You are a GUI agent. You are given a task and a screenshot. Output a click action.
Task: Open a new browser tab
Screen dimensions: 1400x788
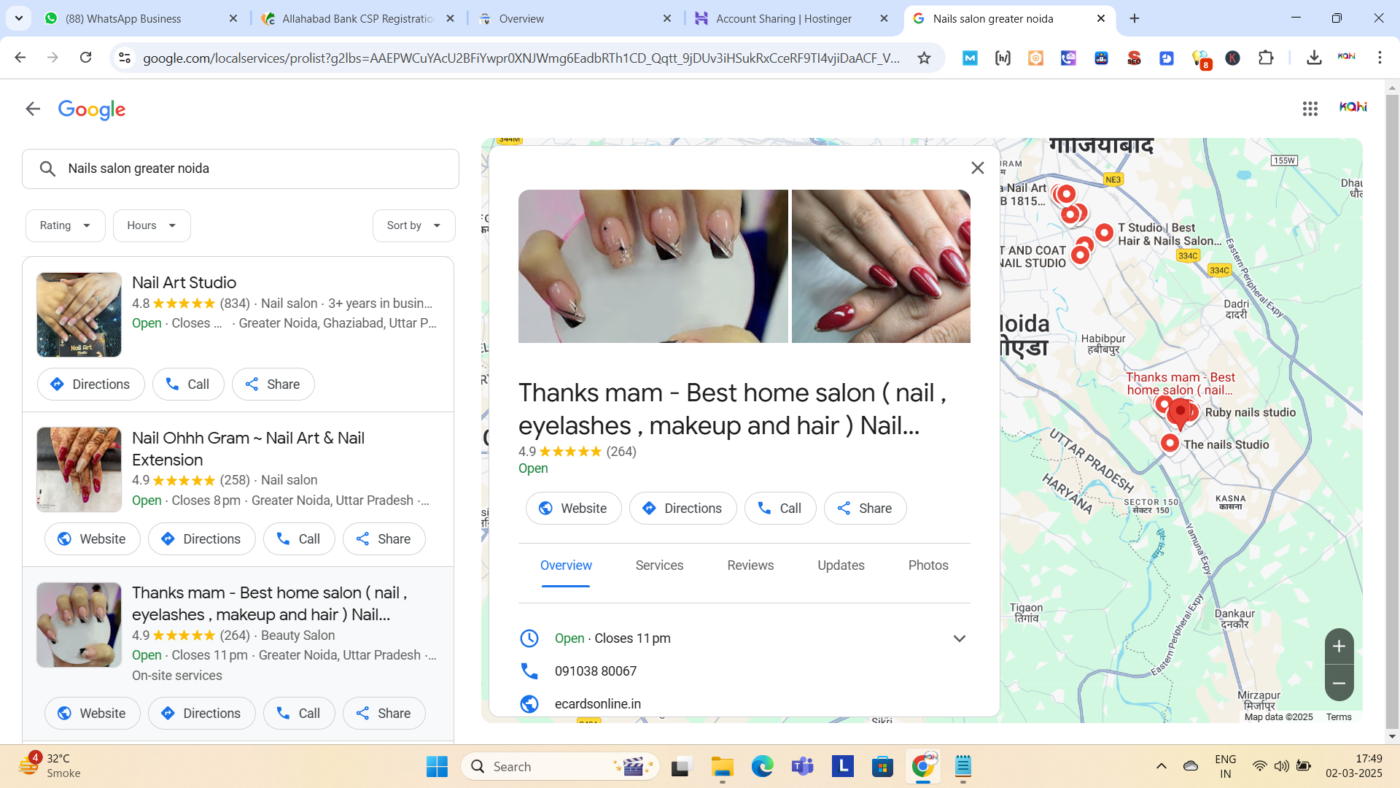pyautogui.click(x=1134, y=18)
